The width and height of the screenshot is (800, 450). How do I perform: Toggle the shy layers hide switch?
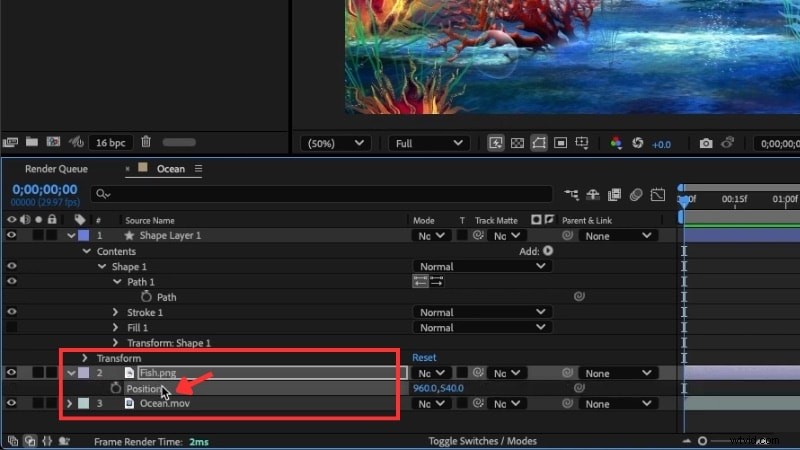coord(592,194)
